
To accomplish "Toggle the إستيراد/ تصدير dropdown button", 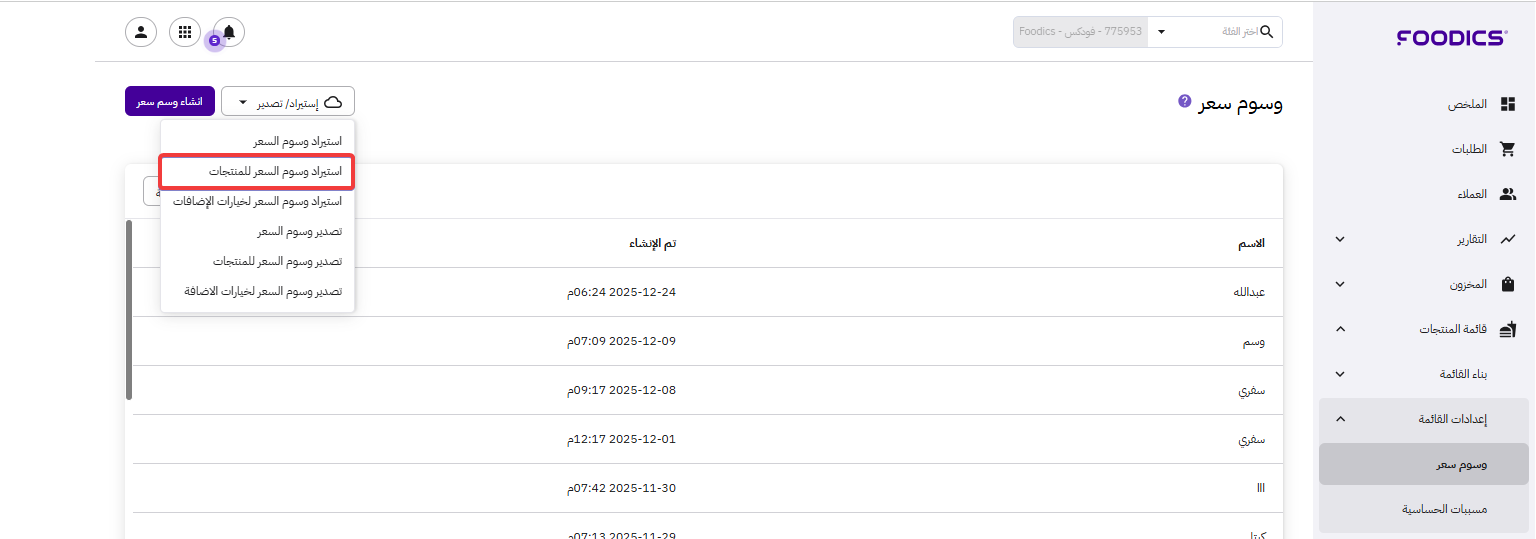I will (288, 102).
